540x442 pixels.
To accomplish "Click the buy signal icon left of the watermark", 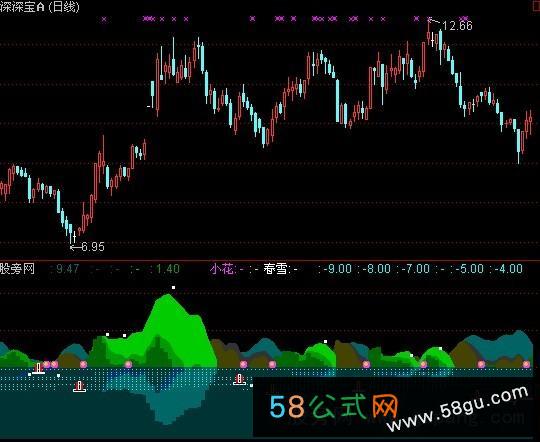I will (239, 380).
